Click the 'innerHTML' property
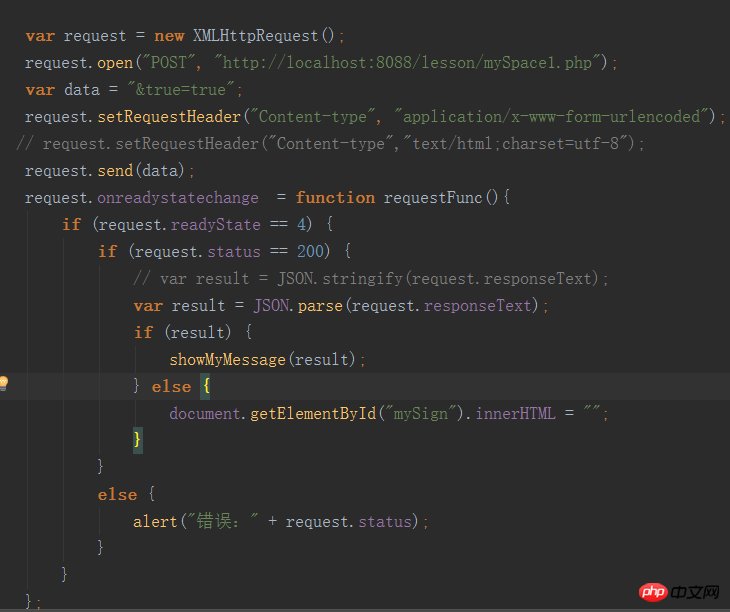This screenshot has height=612, width=730. tap(515, 414)
